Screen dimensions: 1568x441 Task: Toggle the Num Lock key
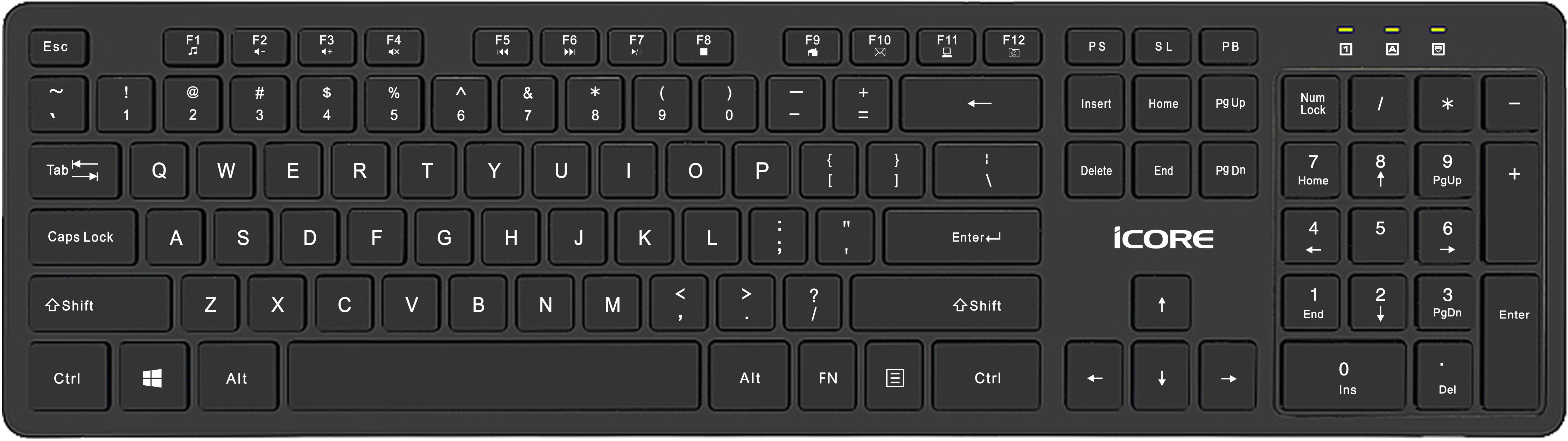pyautogui.click(x=1312, y=104)
